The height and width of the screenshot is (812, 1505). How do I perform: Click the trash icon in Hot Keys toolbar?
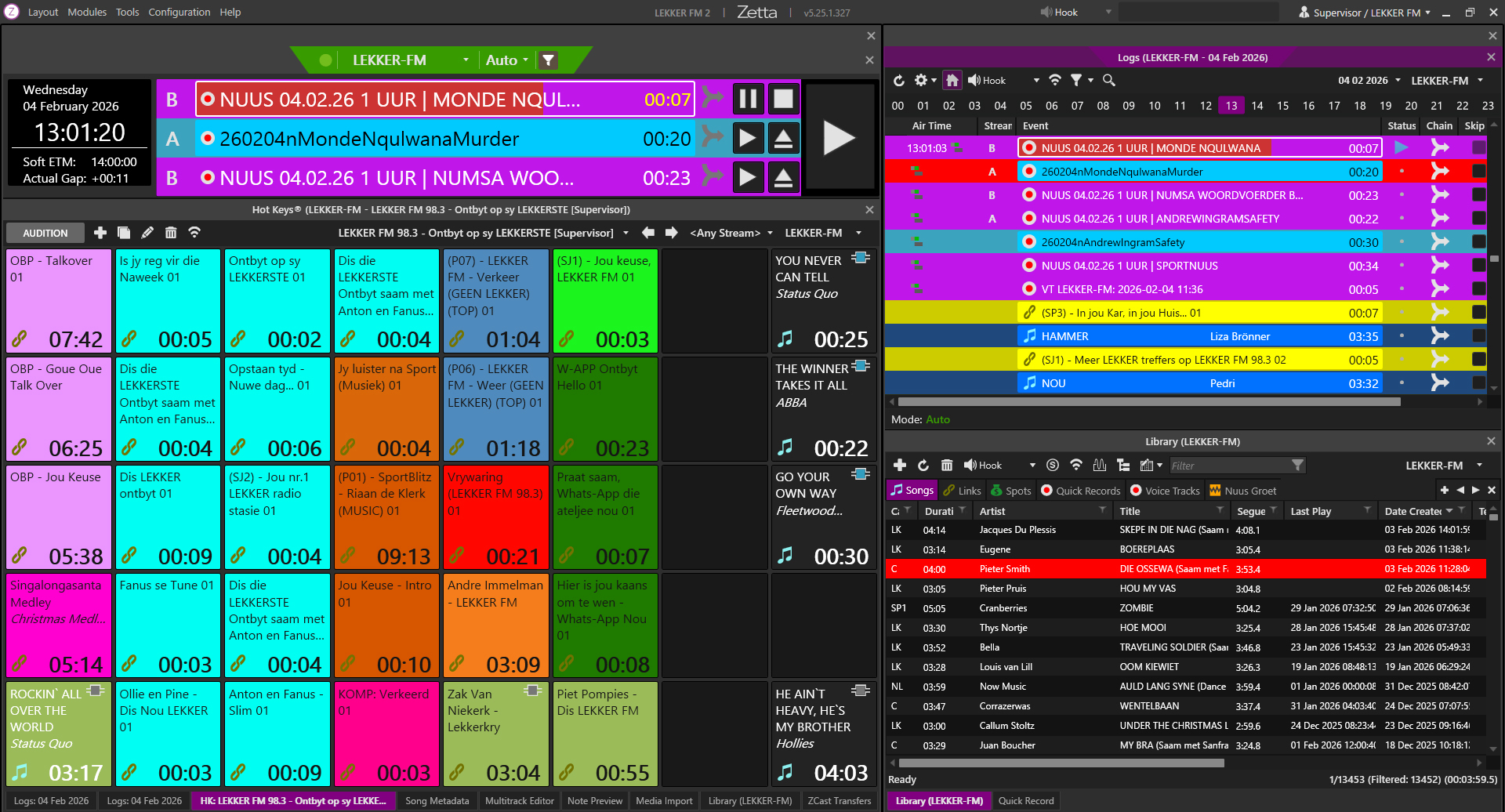click(x=171, y=233)
